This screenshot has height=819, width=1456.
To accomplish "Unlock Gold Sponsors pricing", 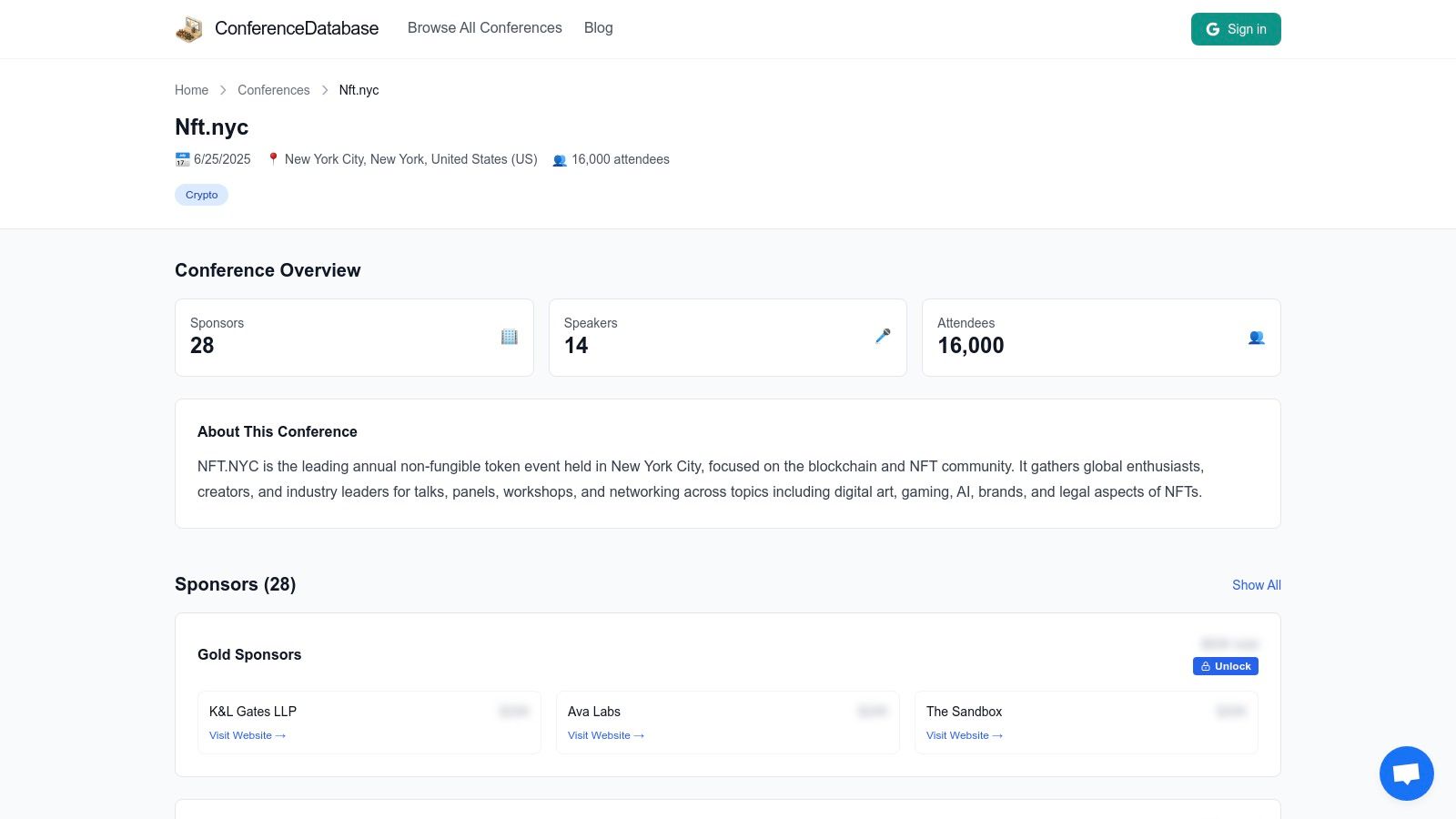I will tap(1225, 666).
